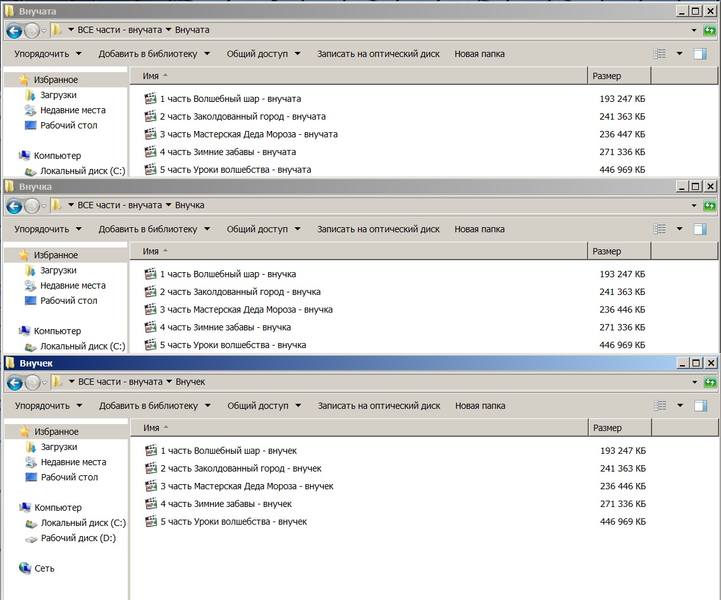Open Общий доступ dropdown in Внучек window

coord(264,406)
